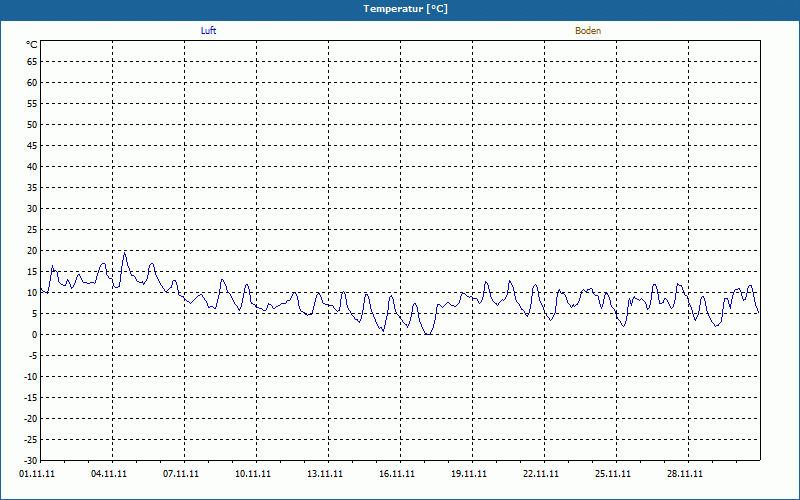Click the 10.11.11 date label
Screen dimensions: 800x500
(x=253, y=474)
